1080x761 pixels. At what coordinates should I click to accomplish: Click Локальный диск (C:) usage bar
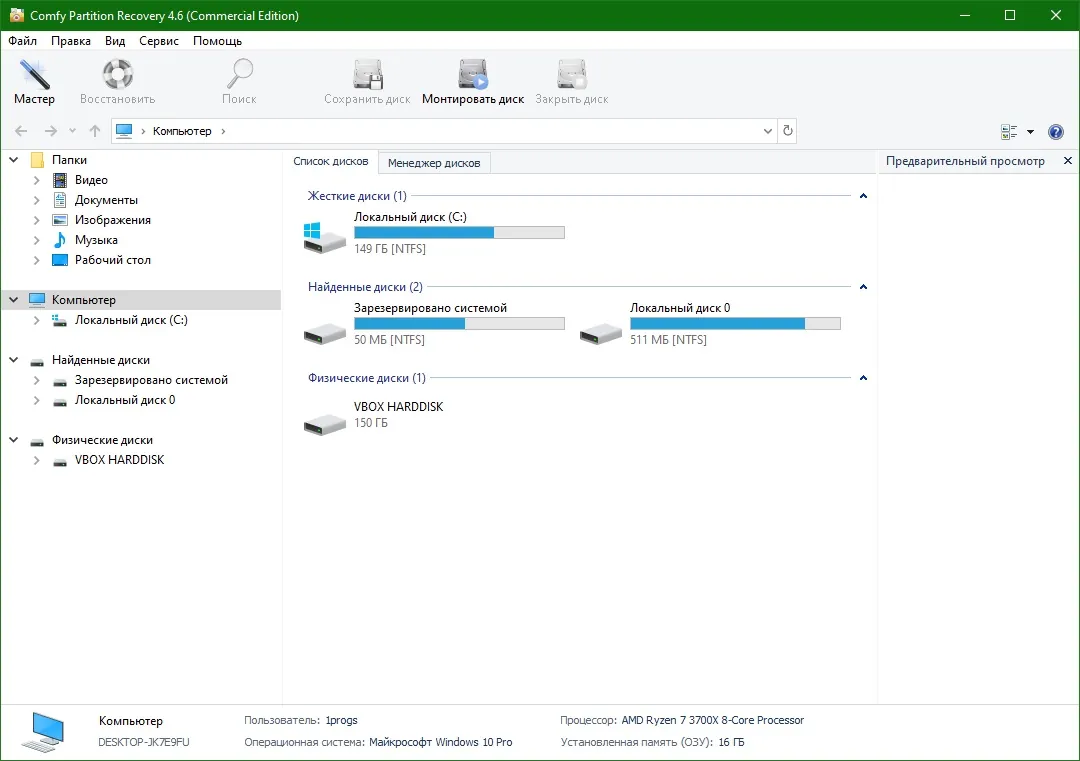tap(459, 233)
